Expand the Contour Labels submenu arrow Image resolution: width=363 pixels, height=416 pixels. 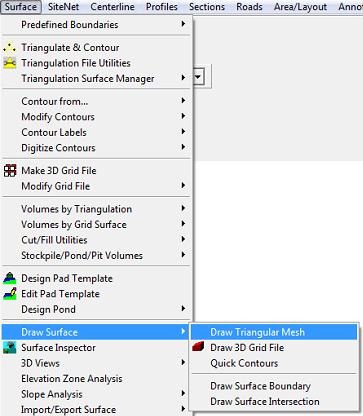click(183, 132)
